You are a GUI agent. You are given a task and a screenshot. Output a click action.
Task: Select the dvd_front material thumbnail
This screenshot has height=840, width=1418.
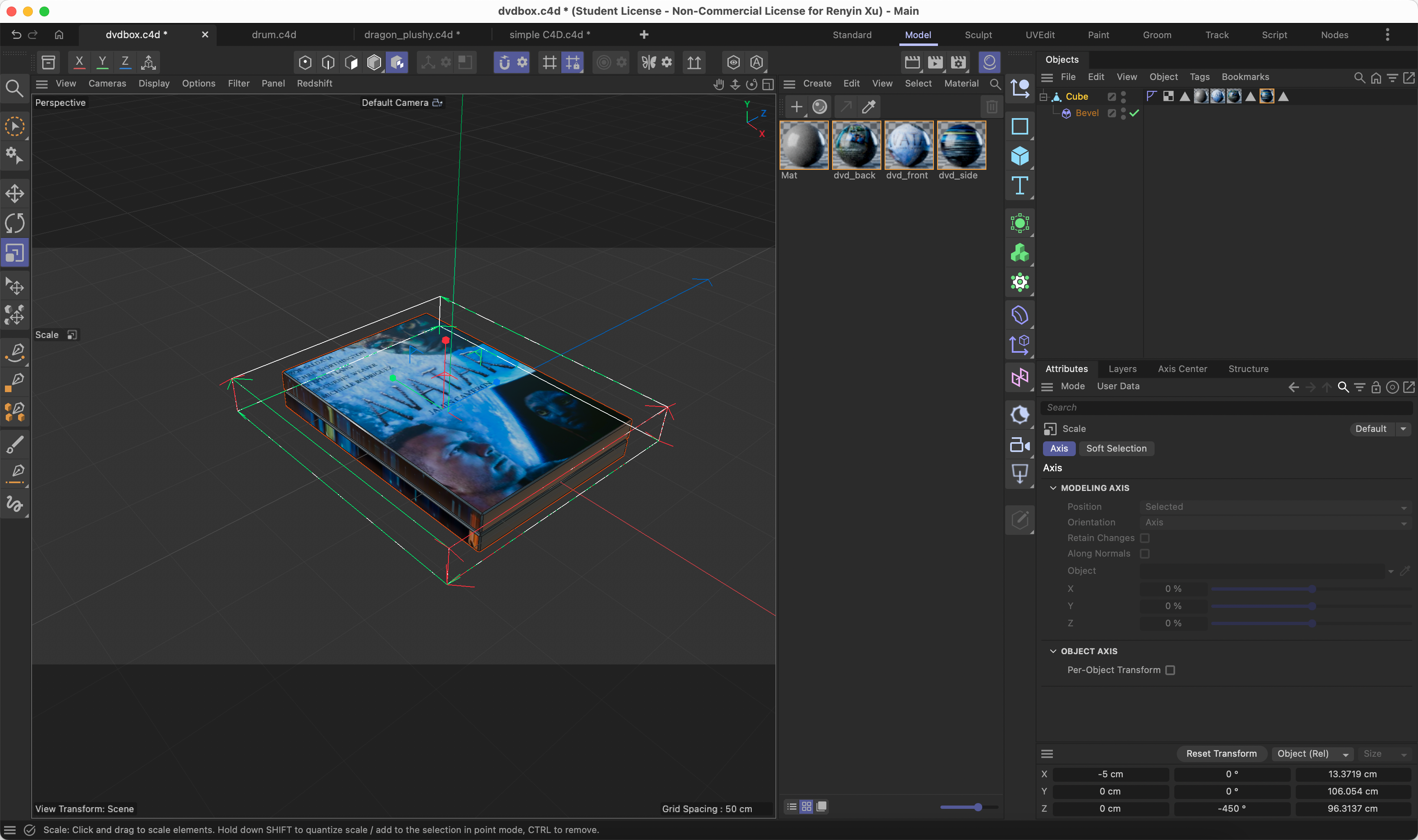908,146
